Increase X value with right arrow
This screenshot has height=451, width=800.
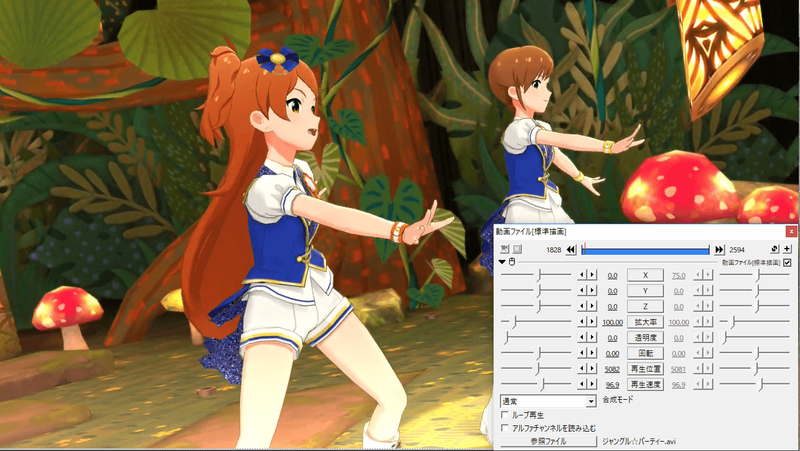(592, 275)
